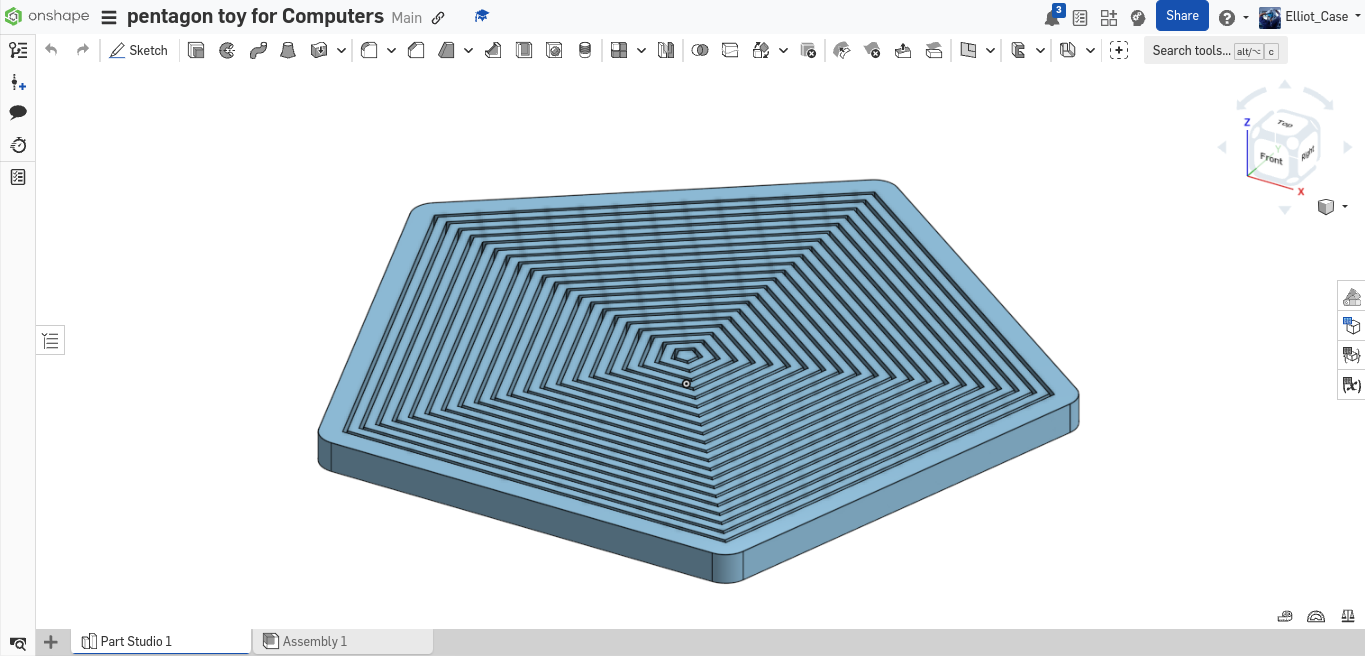This screenshot has height=656, width=1365.
Task: Select the Frame tool
Action: tap(1018, 50)
